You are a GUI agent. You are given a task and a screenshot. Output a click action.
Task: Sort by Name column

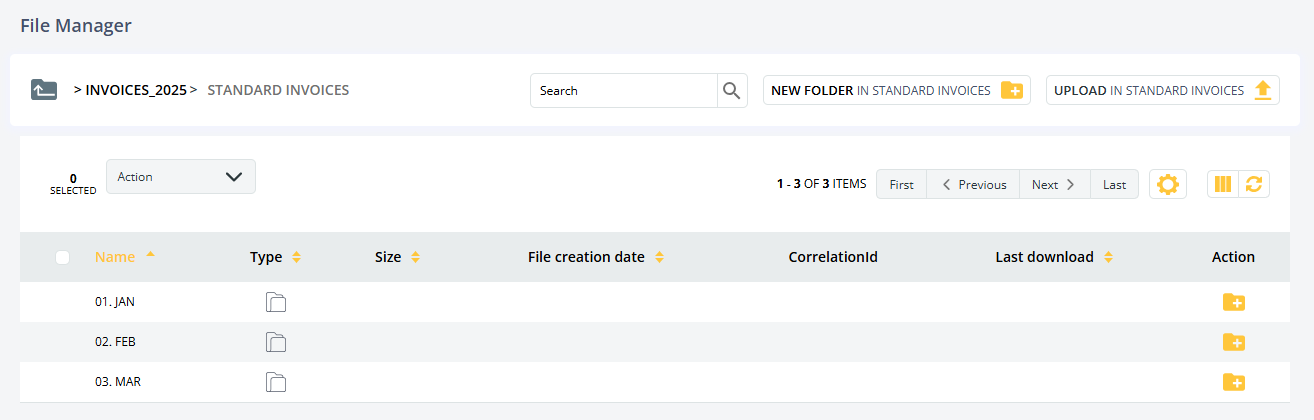click(x=115, y=257)
